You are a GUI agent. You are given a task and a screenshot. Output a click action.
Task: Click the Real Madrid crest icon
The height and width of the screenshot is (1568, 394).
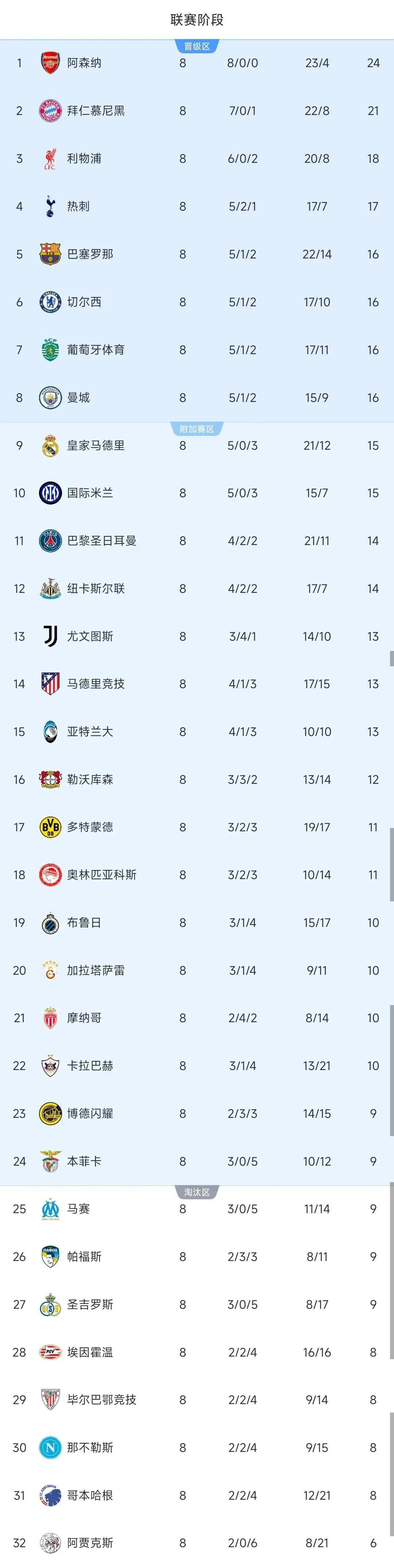click(50, 445)
